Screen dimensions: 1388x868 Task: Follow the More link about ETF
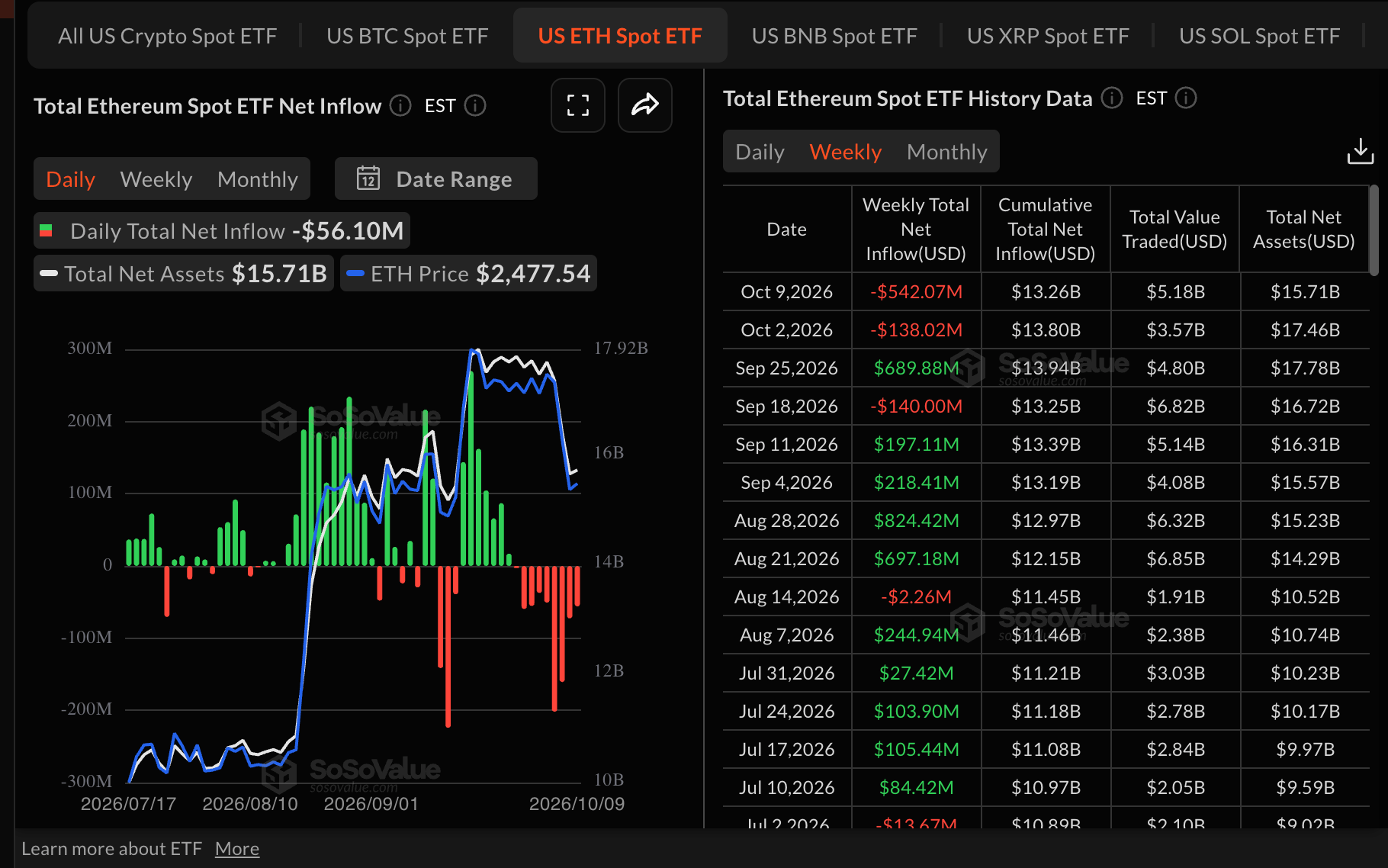click(x=237, y=848)
